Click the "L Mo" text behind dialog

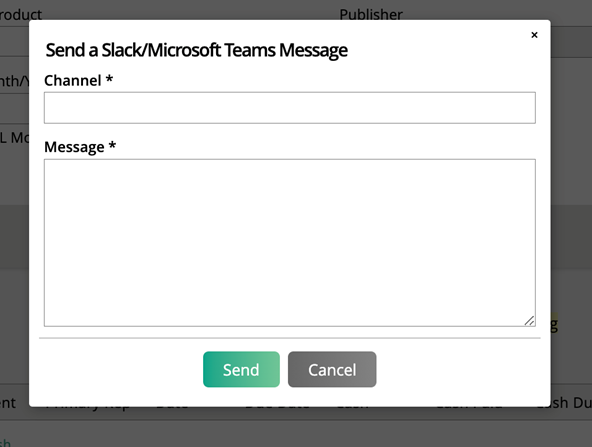(x=14, y=138)
